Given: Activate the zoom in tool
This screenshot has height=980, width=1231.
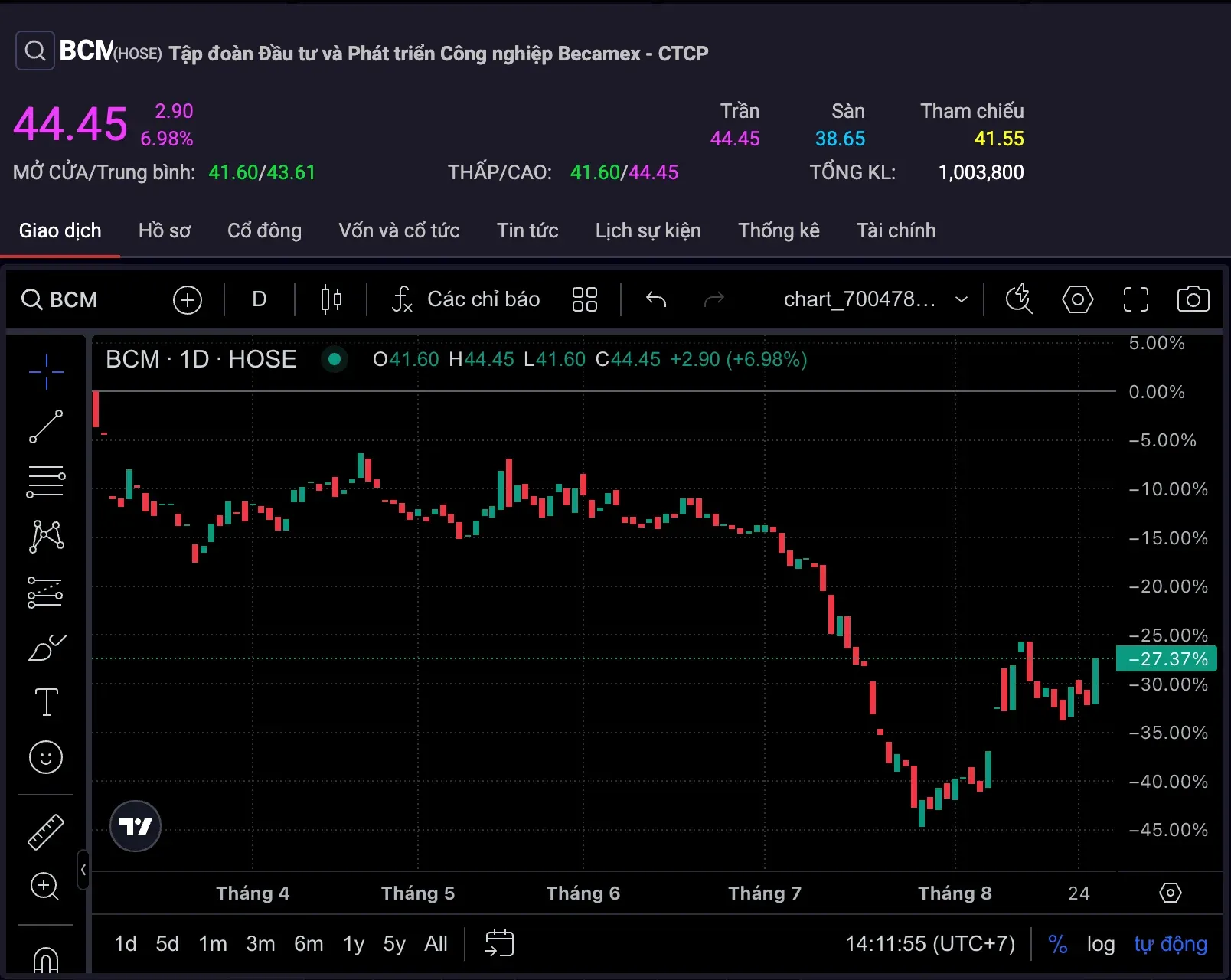Looking at the screenshot, I should coord(44,887).
